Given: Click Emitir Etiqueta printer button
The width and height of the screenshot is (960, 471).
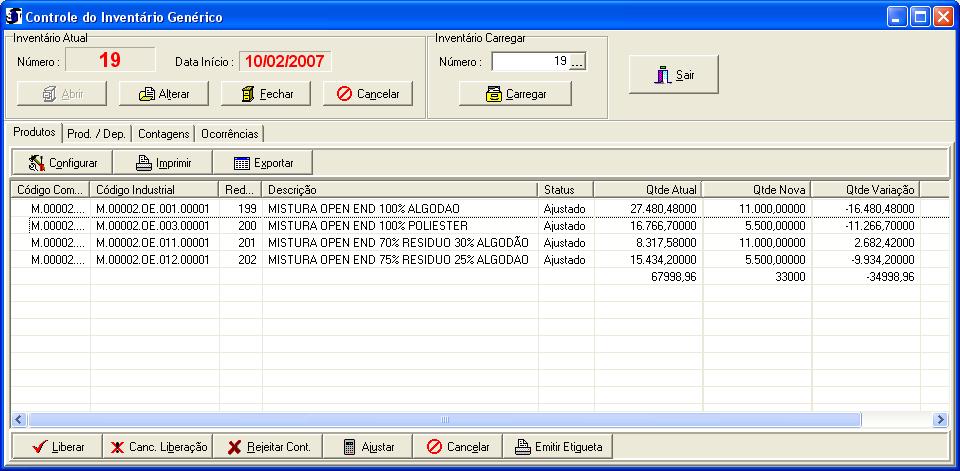Looking at the screenshot, I should point(559,447).
